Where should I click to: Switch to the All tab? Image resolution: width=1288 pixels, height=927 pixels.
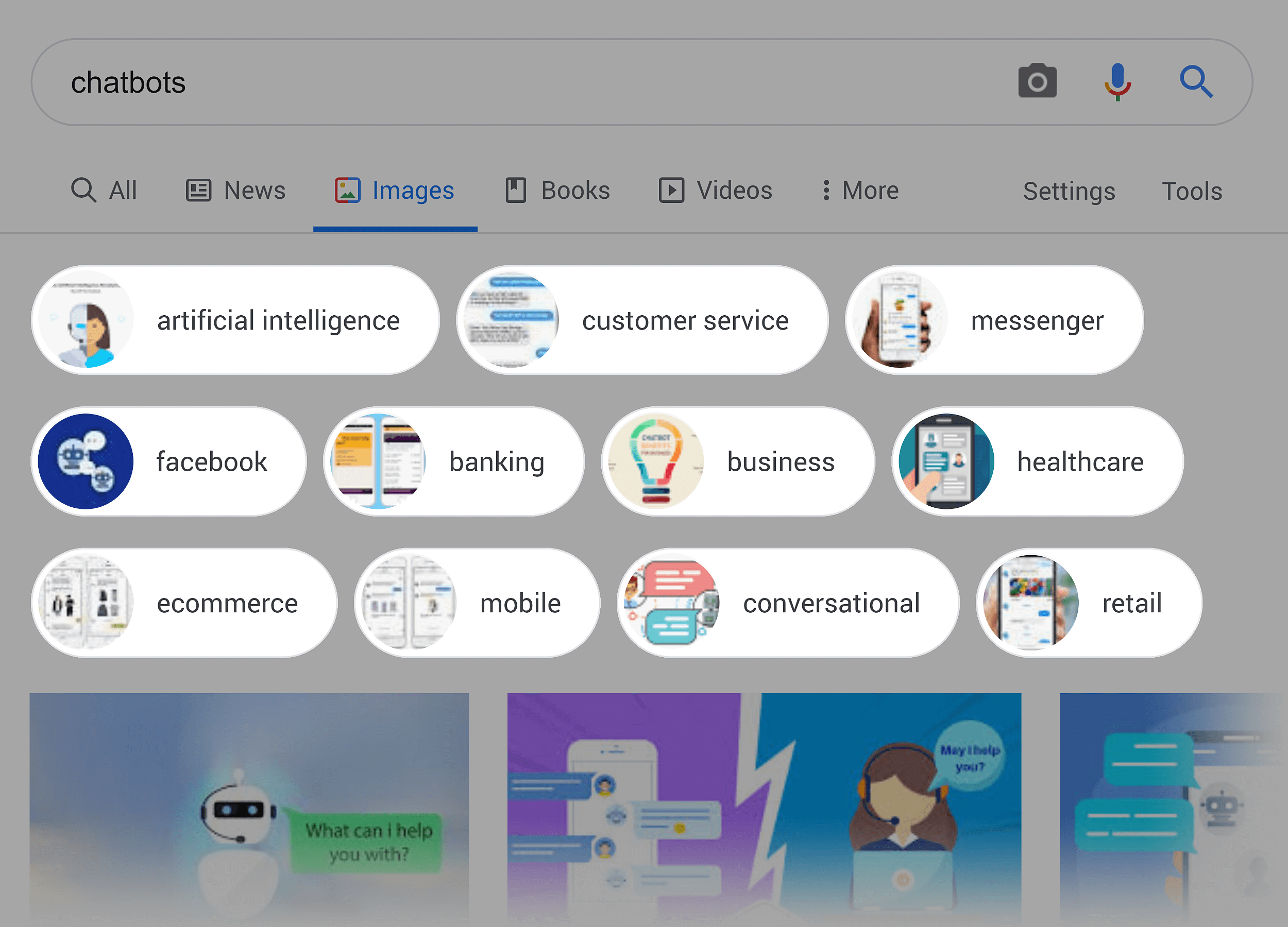(x=104, y=190)
